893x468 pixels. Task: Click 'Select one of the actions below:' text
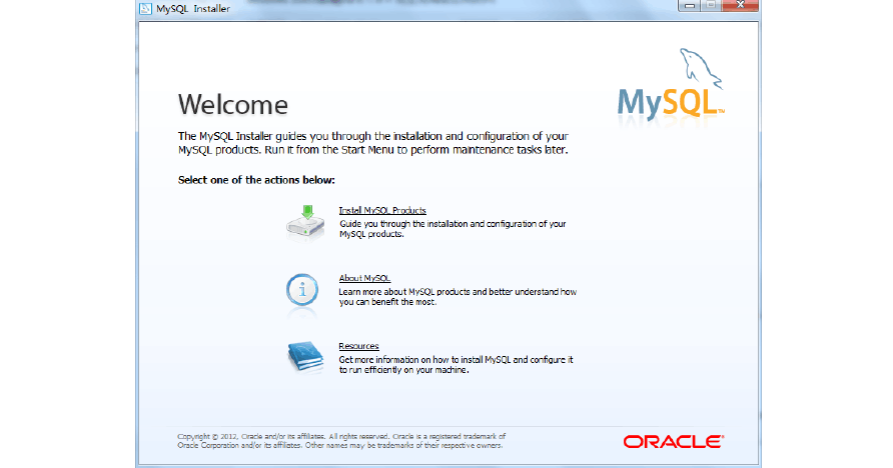tap(256, 180)
